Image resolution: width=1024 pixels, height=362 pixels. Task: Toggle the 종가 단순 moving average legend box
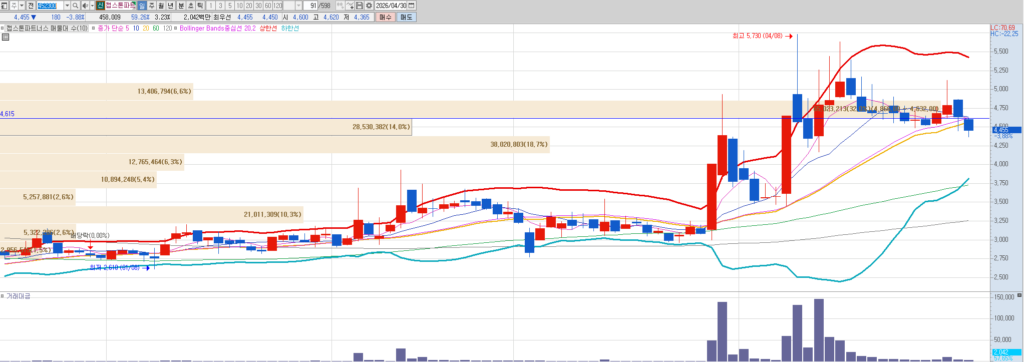93,28
